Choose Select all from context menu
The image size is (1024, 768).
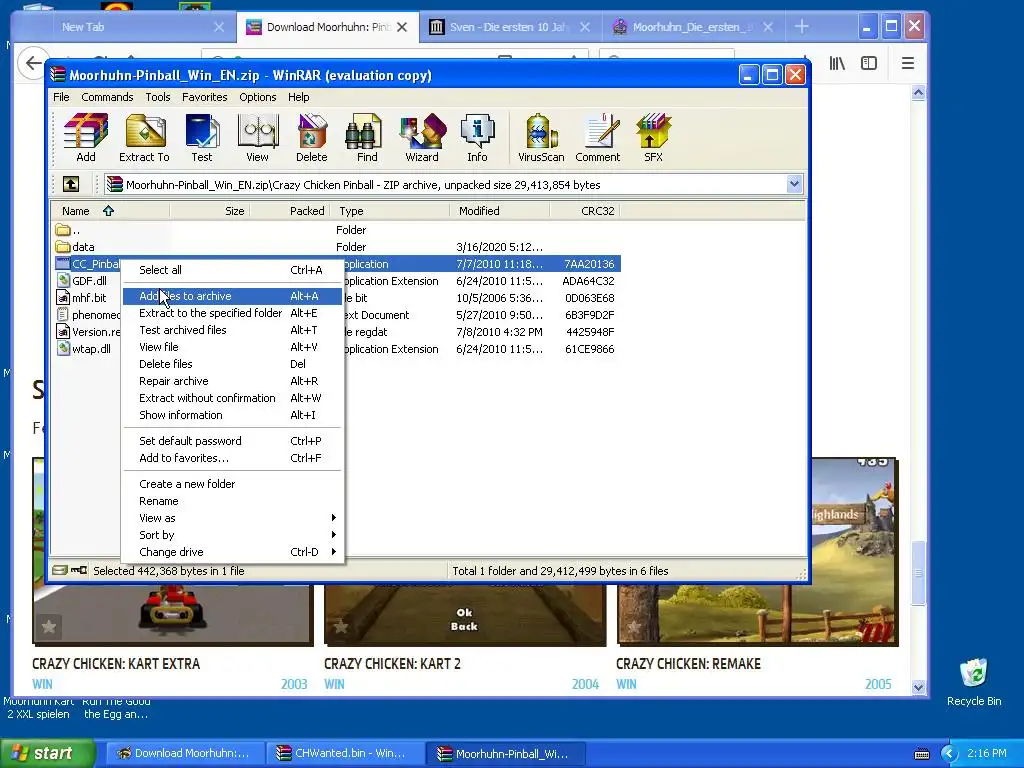[232, 270]
